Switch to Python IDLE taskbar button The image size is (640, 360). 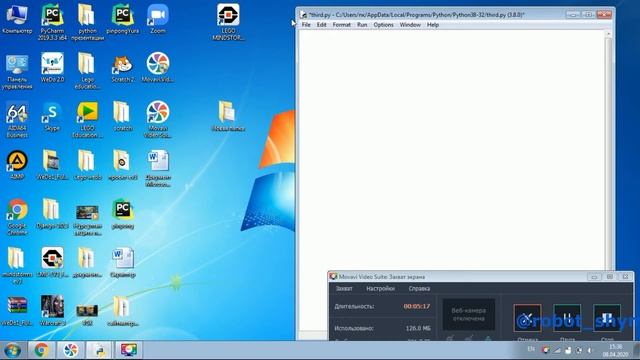tap(99, 350)
